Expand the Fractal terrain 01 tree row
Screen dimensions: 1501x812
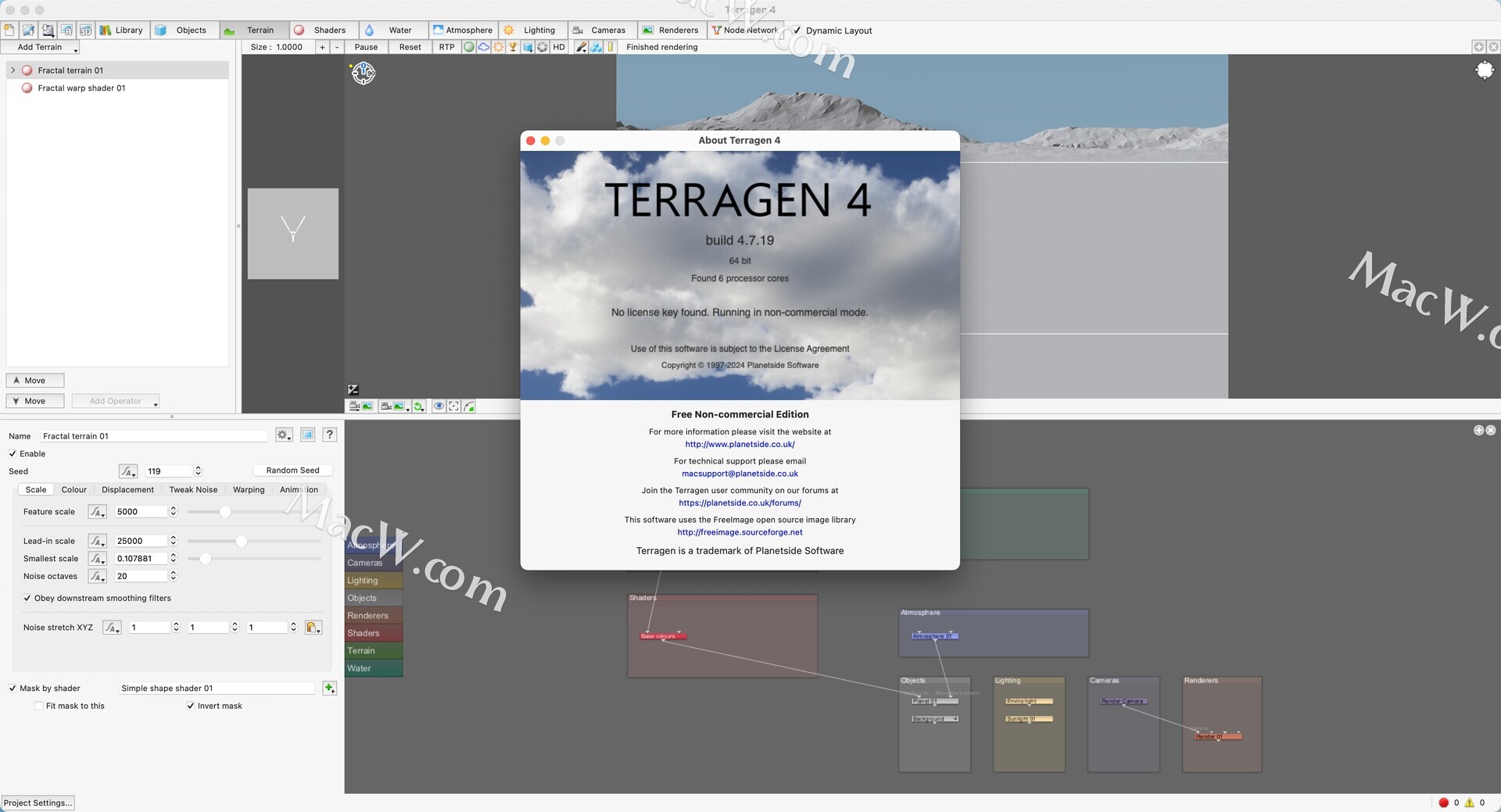click(x=13, y=70)
